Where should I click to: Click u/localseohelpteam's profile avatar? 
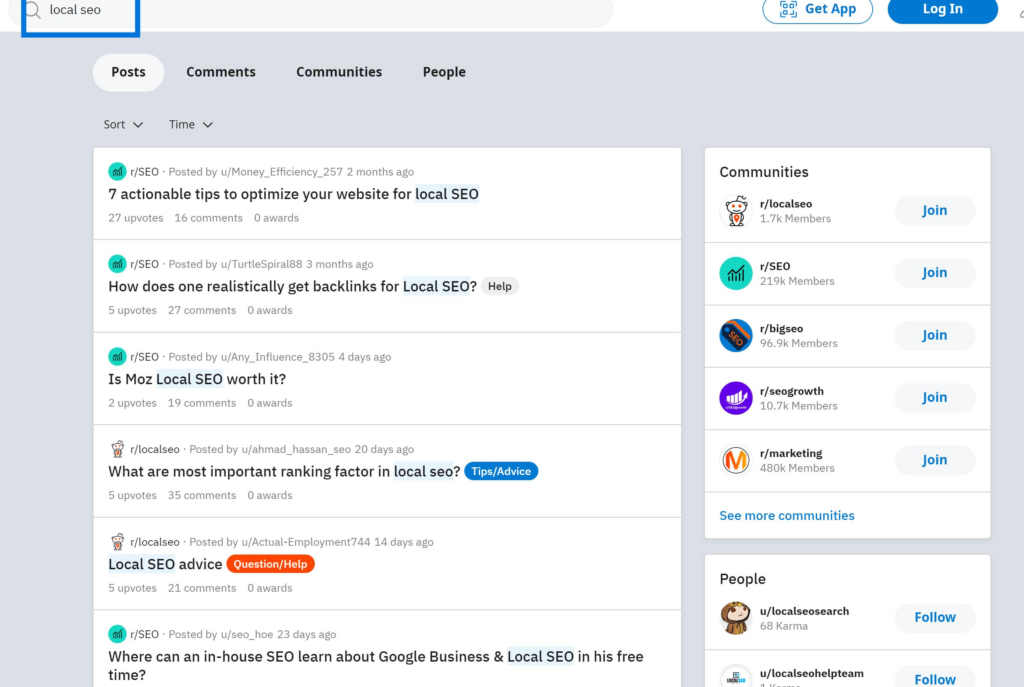click(x=735, y=676)
